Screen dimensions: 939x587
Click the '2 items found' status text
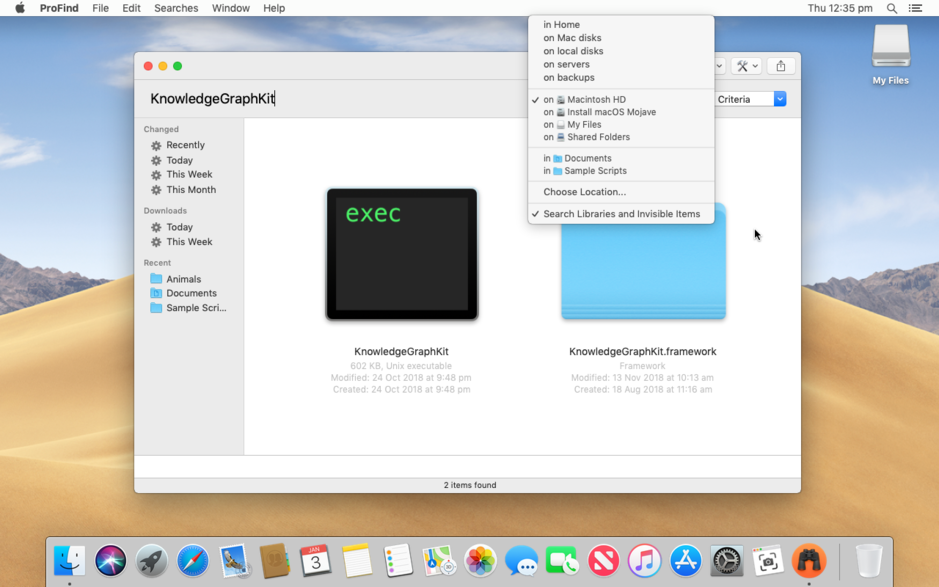[470, 485]
